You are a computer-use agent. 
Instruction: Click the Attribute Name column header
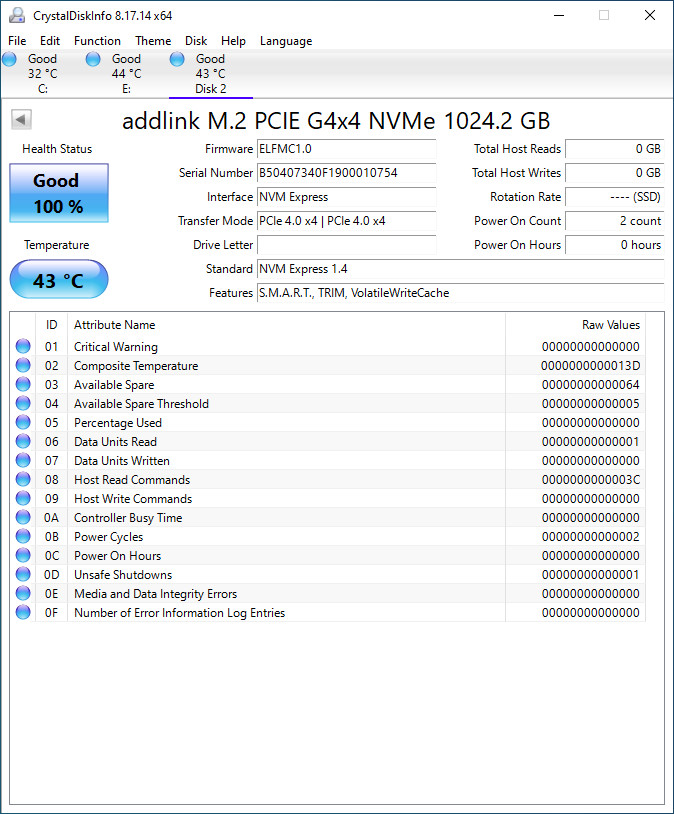click(286, 324)
